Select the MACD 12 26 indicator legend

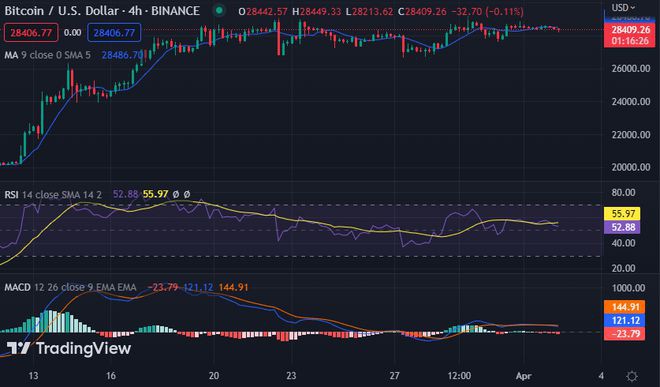(x=70, y=287)
